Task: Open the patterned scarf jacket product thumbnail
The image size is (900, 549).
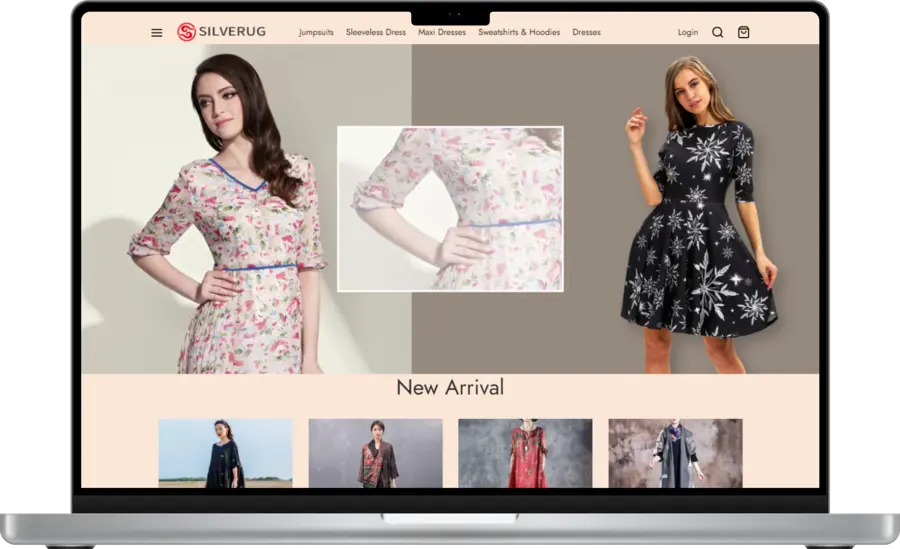Action: tap(375, 453)
